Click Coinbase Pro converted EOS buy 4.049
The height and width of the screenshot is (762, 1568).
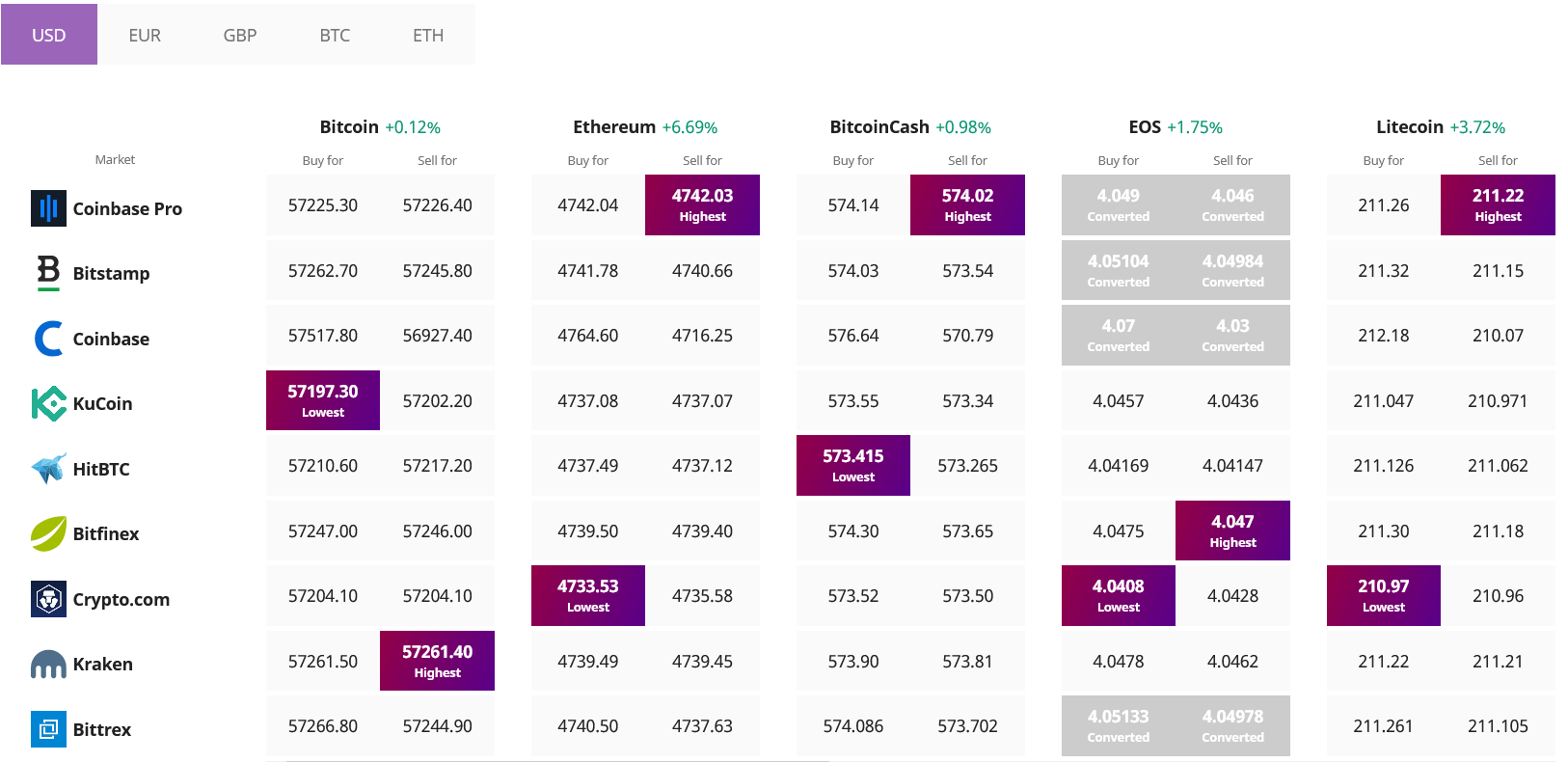pyautogui.click(x=1119, y=204)
